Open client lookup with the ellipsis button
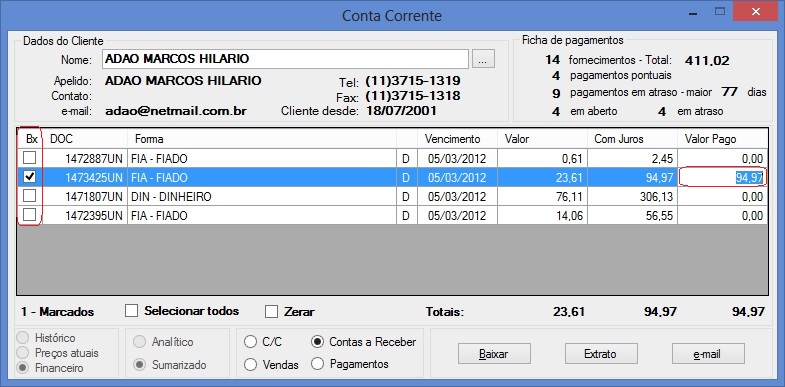The image size is (785, 387). [483, 59]
